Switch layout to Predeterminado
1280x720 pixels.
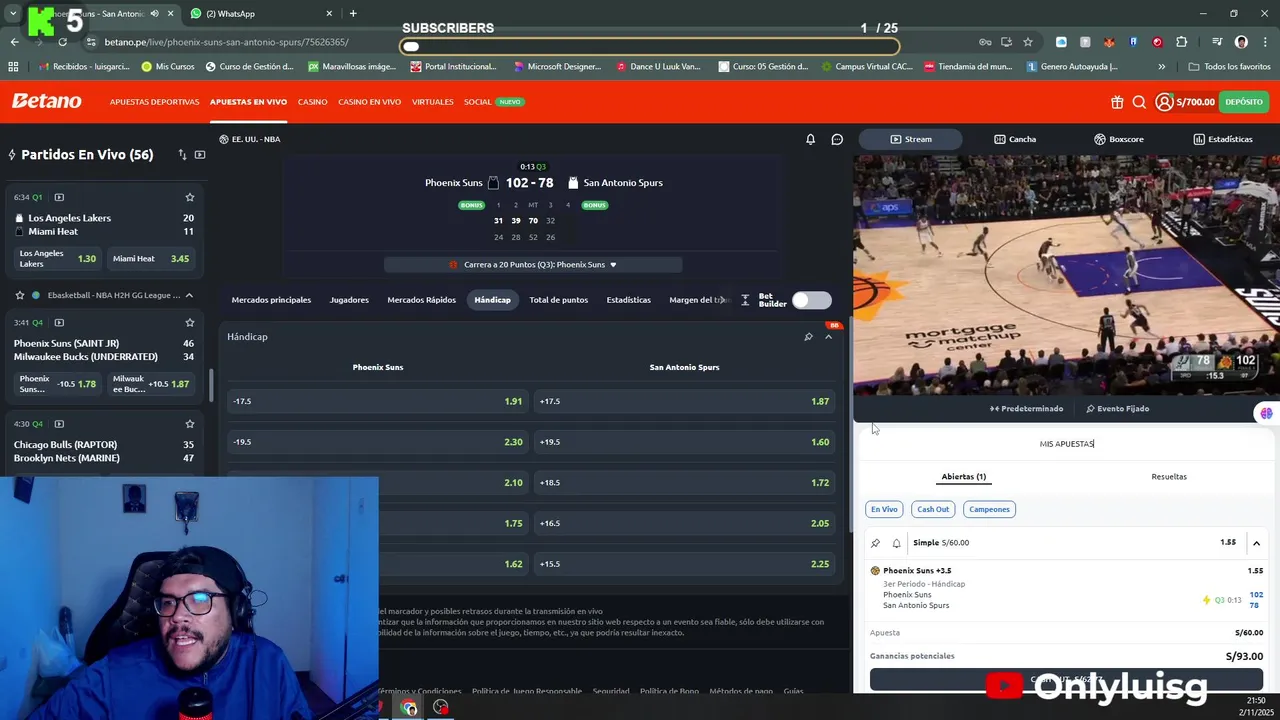1026,409
